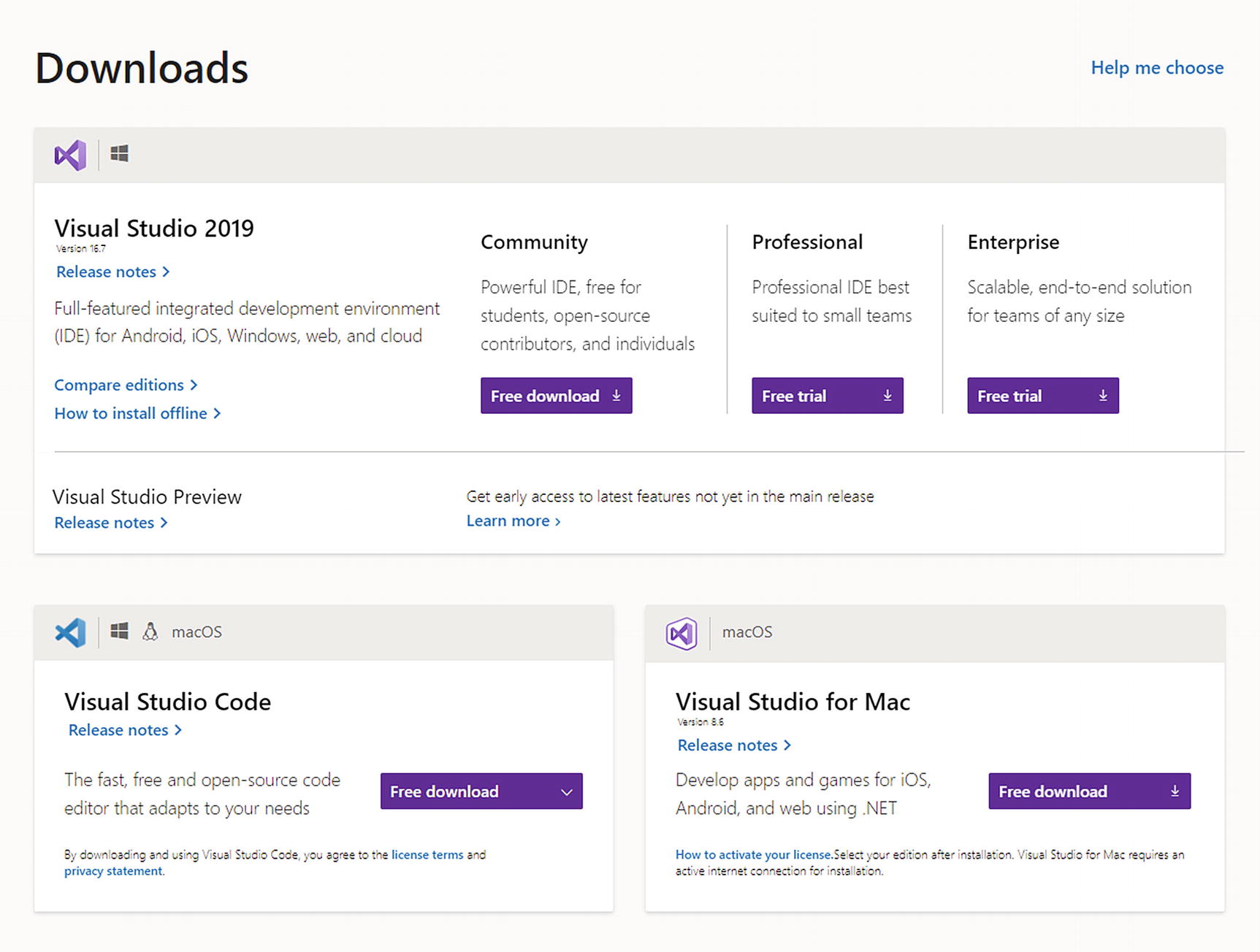
Task: Click the Linux penguin icon
Action: pyautogui.click(x=150, y=632)
